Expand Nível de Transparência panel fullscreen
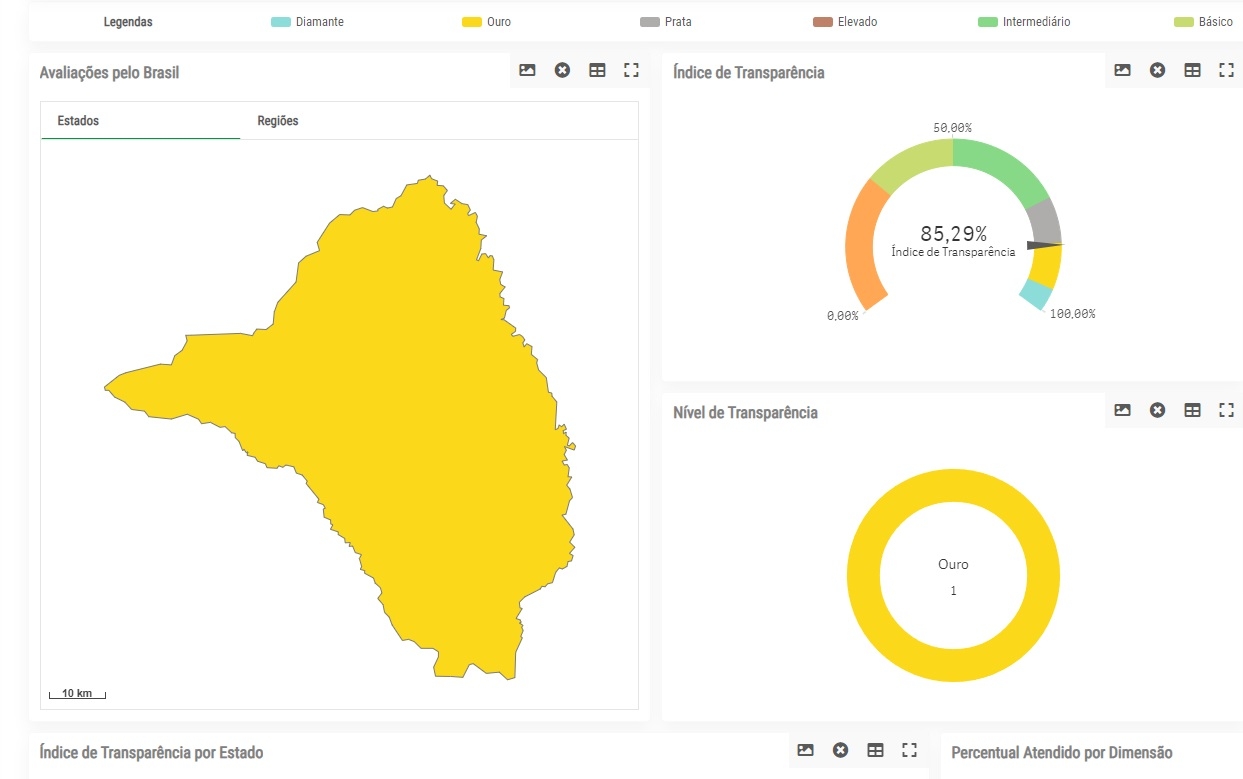 click(x=1226, y=410)
